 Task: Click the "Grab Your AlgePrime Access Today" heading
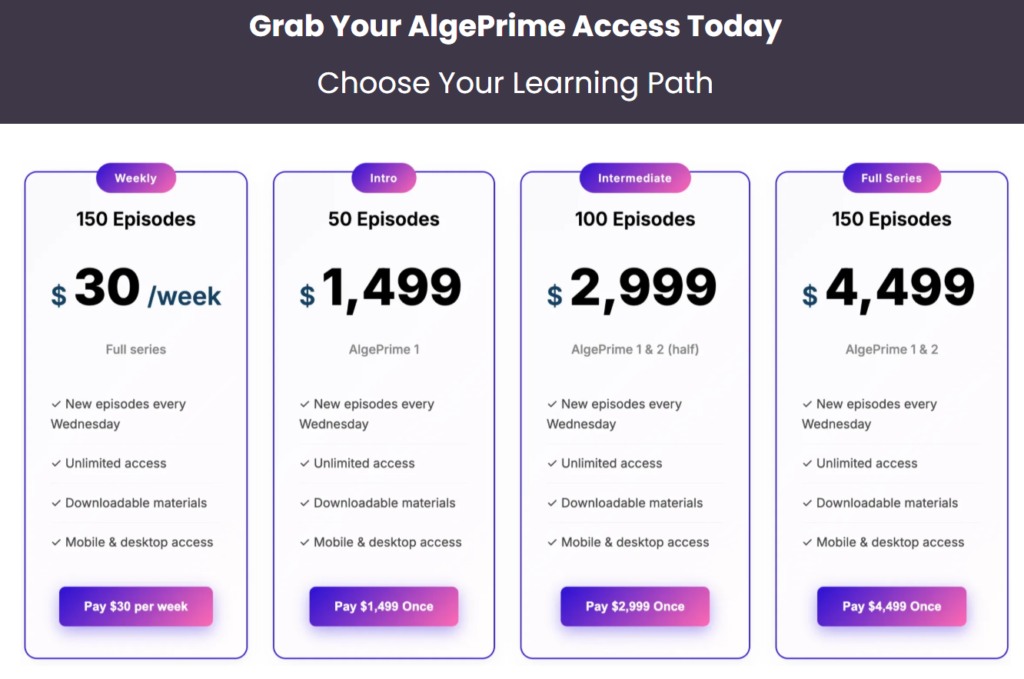(x=515, y=26)
